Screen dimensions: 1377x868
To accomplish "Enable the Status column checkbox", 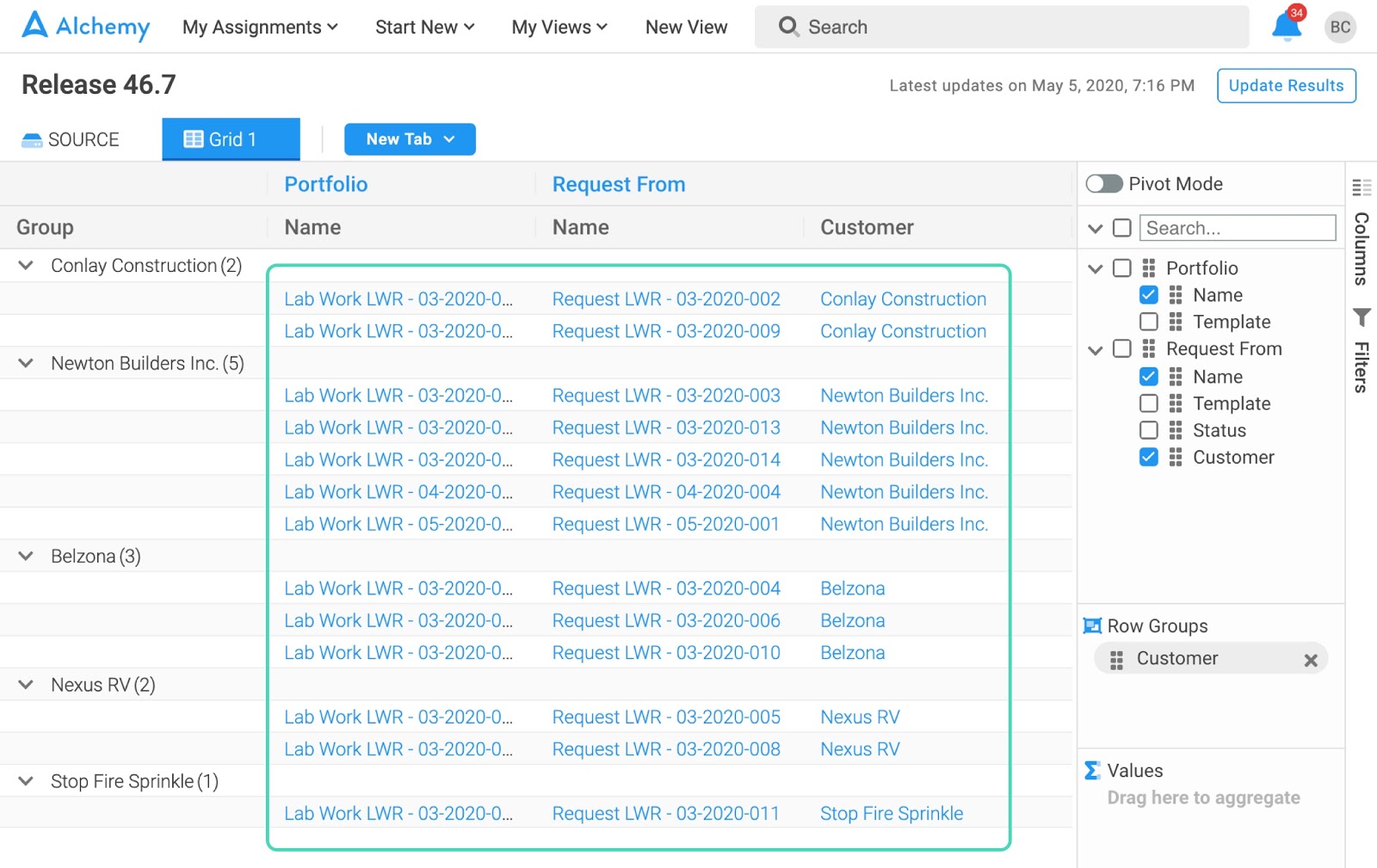I will [1148, 430].
